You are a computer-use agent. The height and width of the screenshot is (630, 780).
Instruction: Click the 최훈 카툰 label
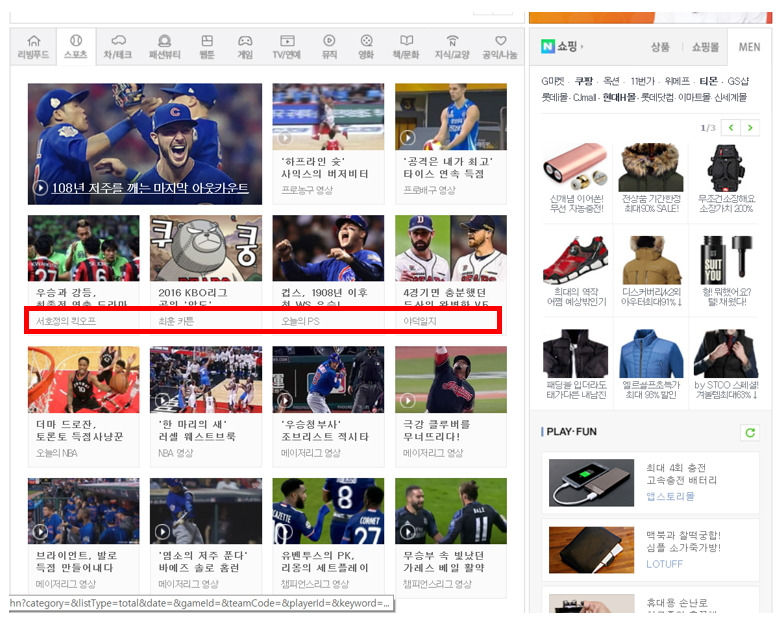[x=176, y=321]
